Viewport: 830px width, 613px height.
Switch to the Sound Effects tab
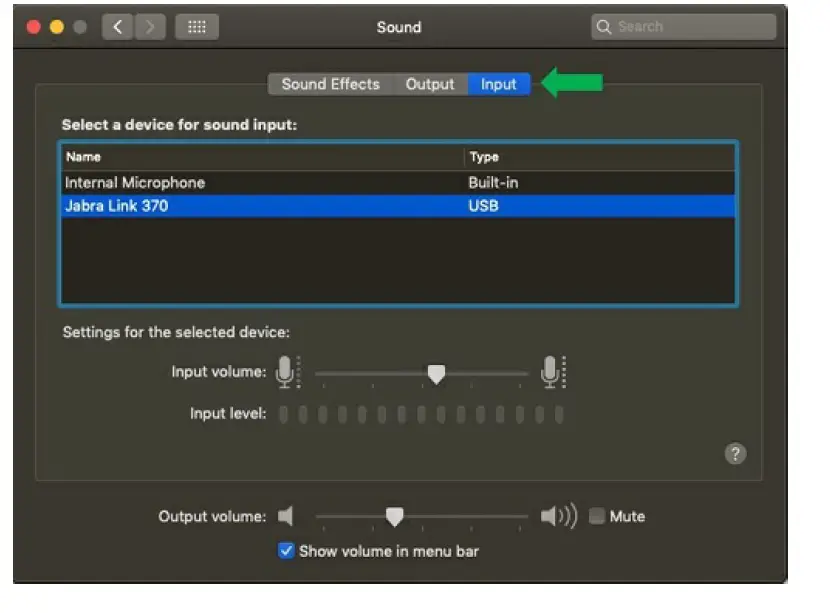tap(330, 84)
